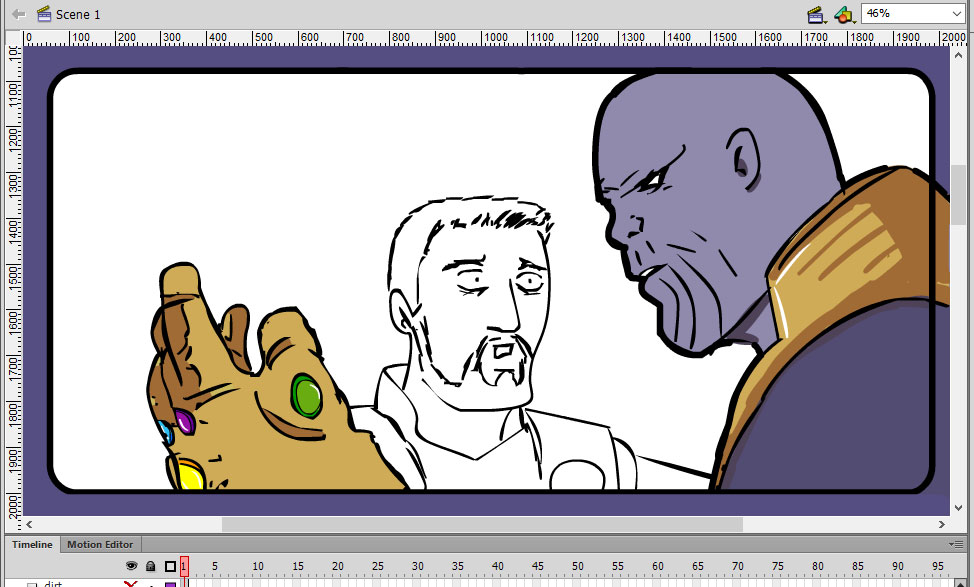Screen dimensions: 974x587
Task: Open the 46% zoom dropdown
Action: (913, 13)
